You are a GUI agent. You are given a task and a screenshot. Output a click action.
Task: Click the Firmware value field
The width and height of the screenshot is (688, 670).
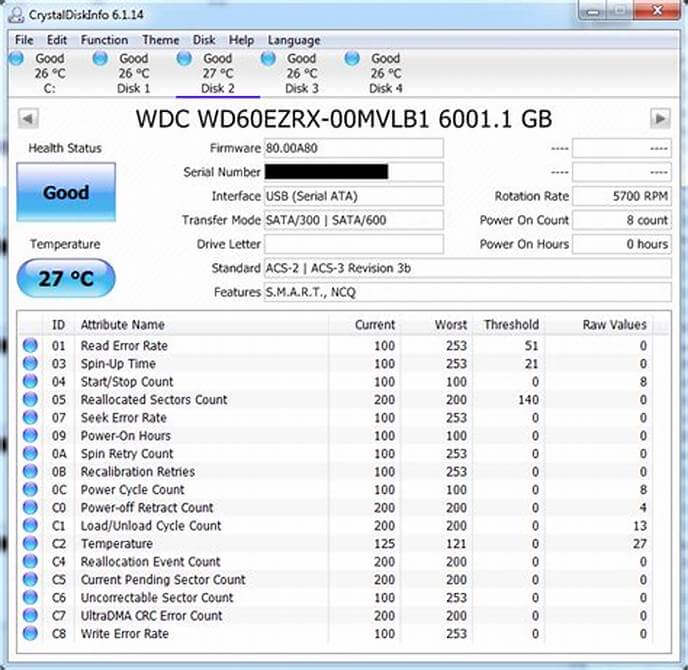coord(353,149)
